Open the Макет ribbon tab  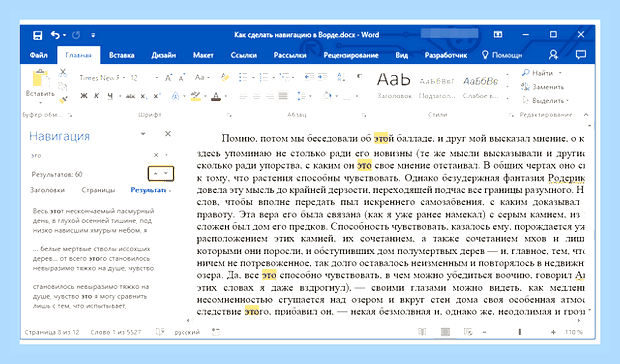coord(203,55)
